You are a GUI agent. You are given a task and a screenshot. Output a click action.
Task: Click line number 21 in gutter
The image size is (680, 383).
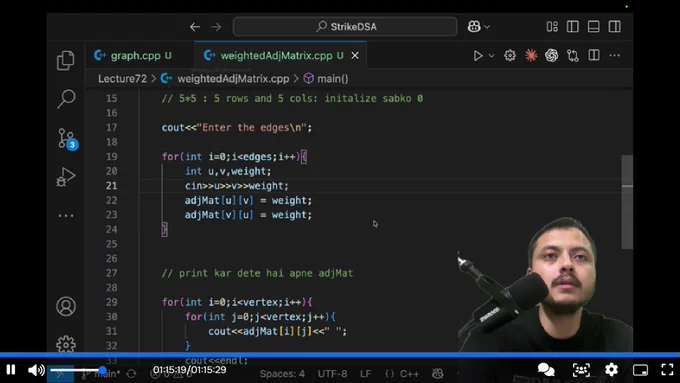tap(111, 186)
